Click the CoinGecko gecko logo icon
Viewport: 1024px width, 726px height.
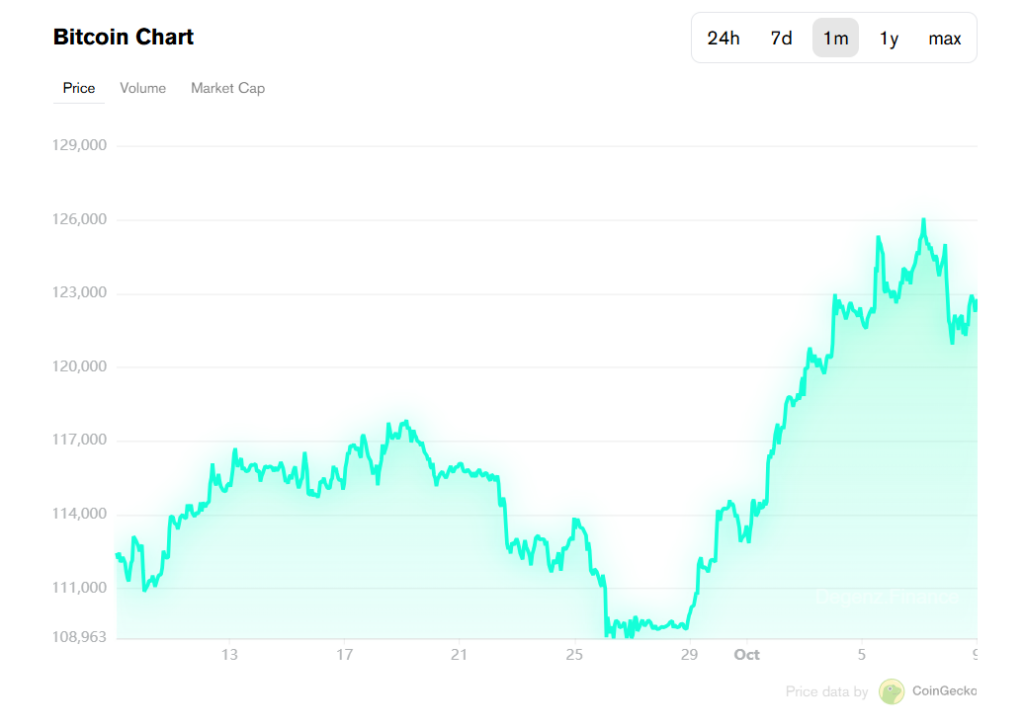(x=891, y=691)
